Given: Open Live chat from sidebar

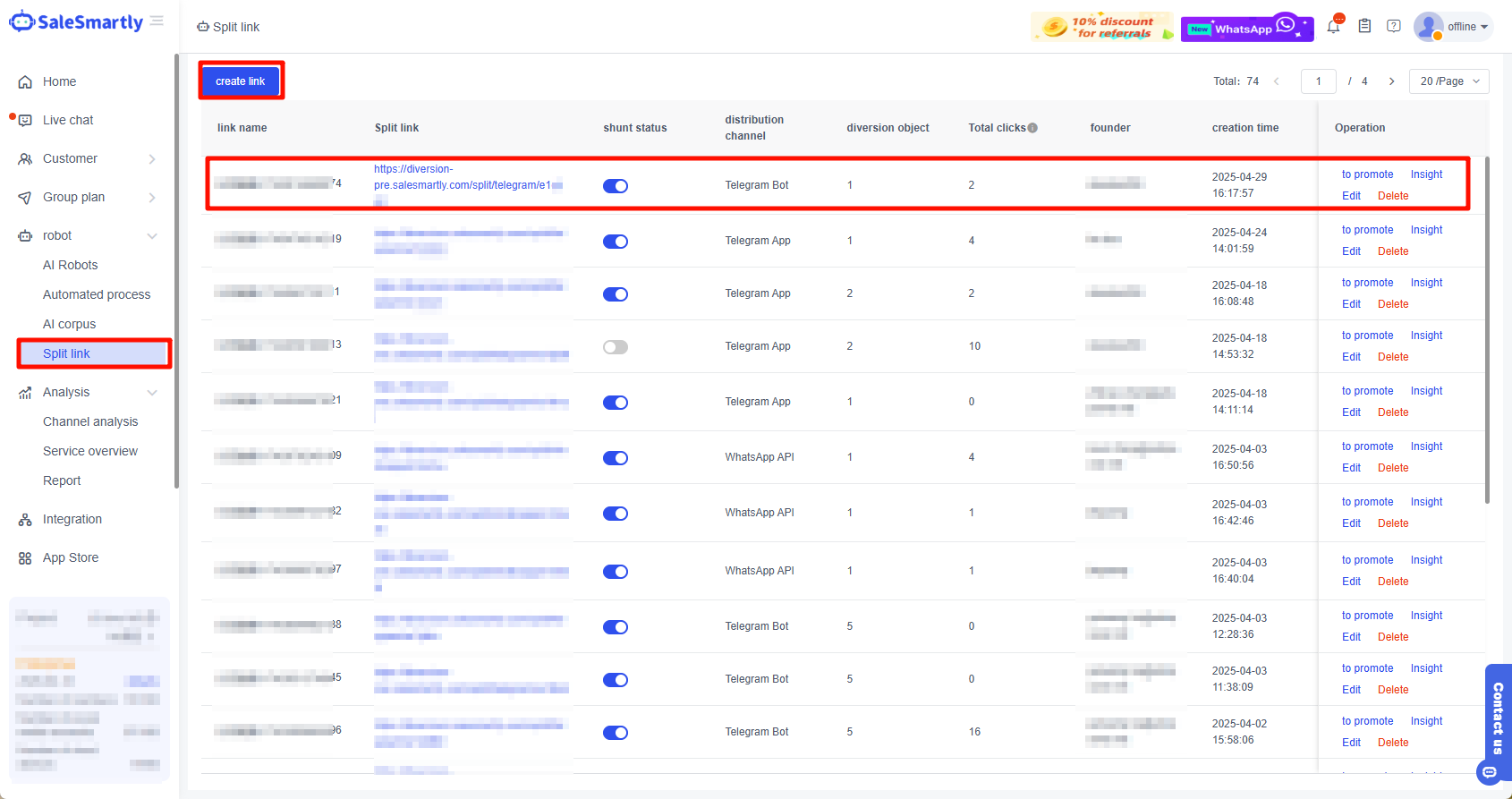Looking at the screenshot, I should [68, 120].
